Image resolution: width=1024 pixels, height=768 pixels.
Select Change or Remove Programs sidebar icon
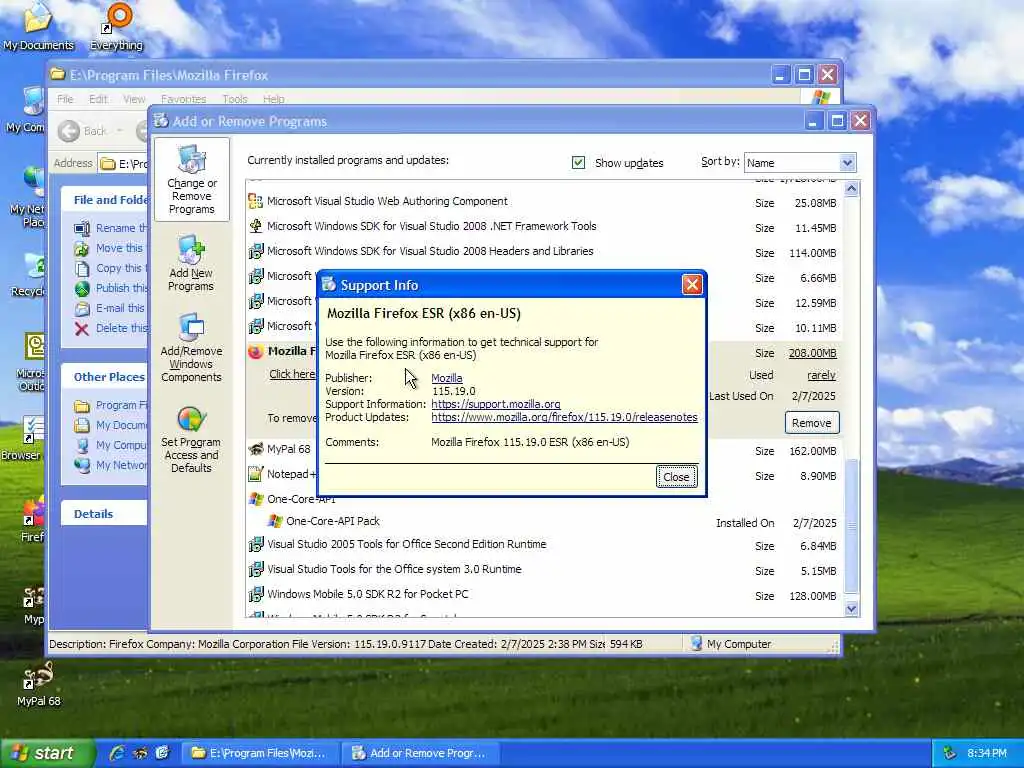191,180
